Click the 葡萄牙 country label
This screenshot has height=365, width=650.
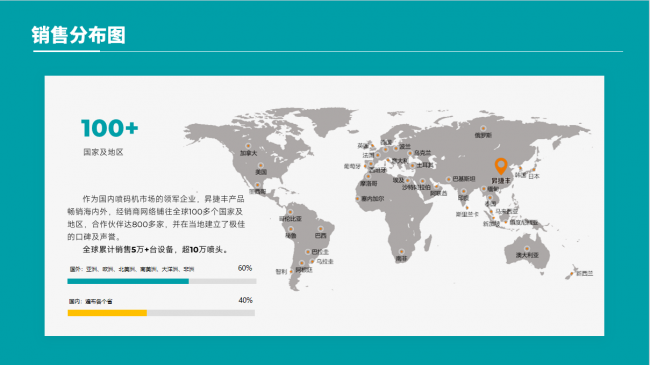(352, 166)
